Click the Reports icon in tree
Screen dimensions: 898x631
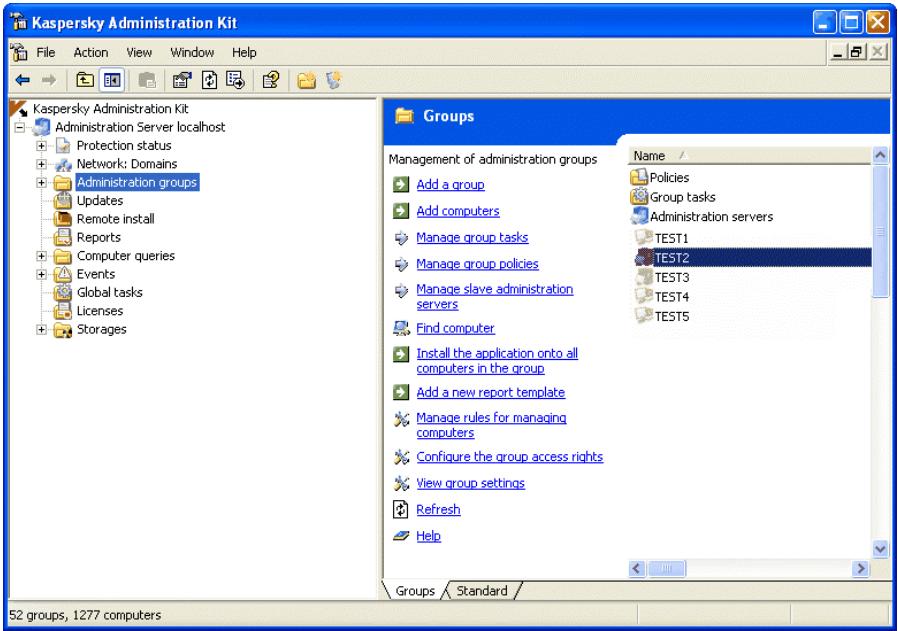tap(62, 237)
